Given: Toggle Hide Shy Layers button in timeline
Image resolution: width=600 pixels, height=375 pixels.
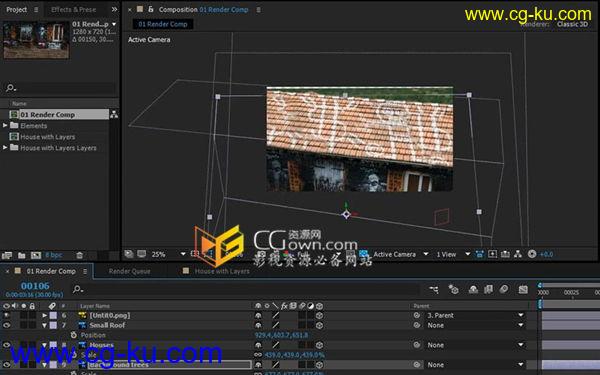Looking at the screenshot, I should point(473,290).
